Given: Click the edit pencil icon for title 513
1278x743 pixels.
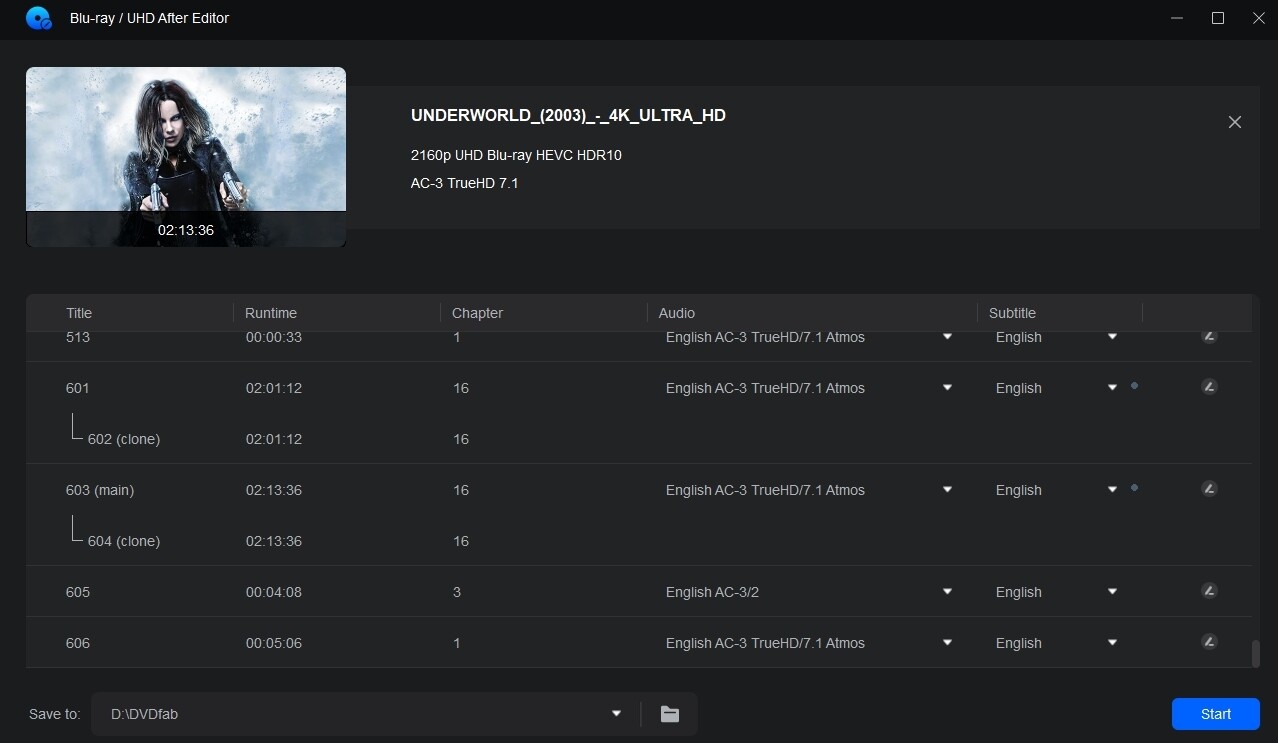Looking at the screenshot, I should (x=1209, y=336).
